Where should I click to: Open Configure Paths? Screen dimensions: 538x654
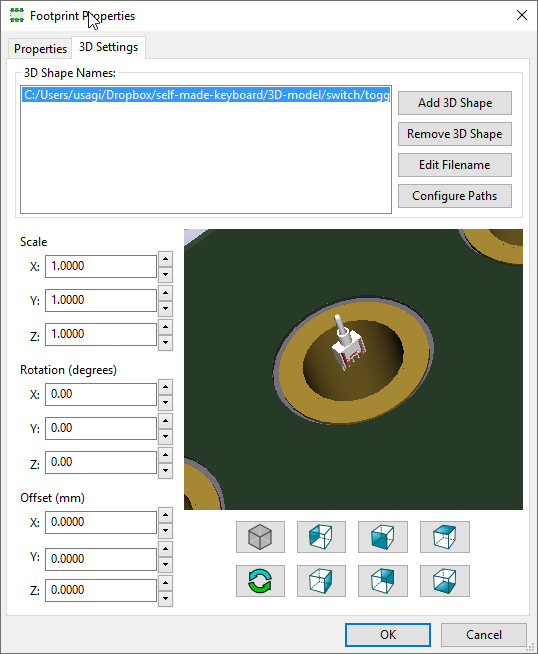click(x=455, y=196)
